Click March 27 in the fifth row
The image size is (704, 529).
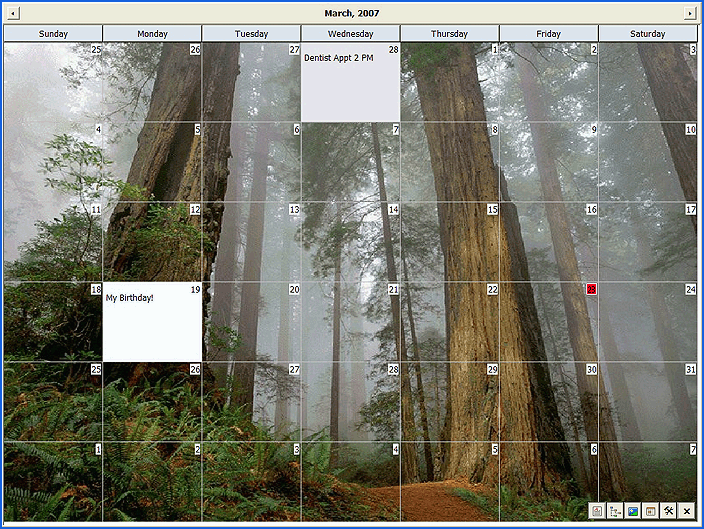[294, 370]
